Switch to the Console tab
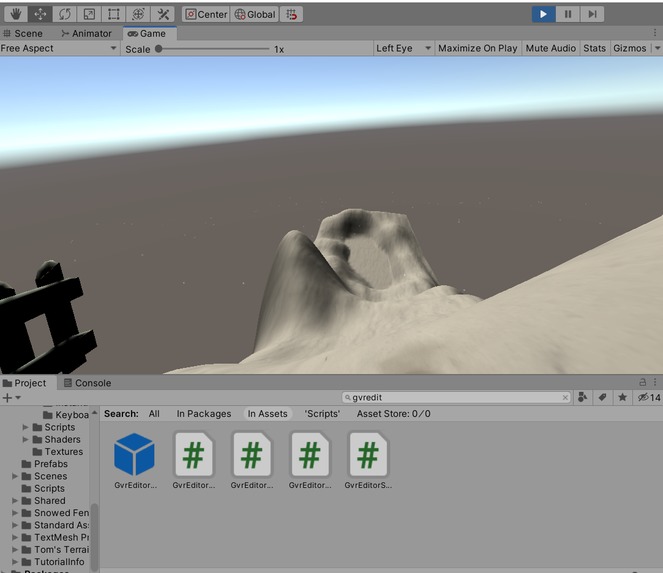The image size is (663, 573). 87,383
